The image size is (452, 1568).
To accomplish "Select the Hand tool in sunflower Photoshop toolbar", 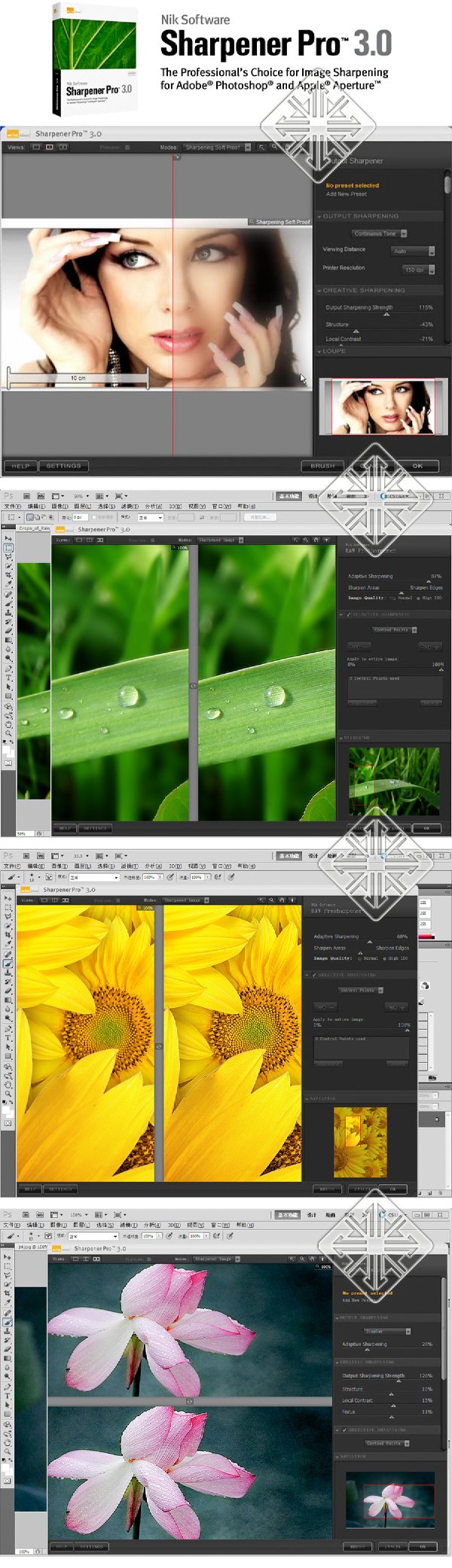I will (x=8, y=1083).
